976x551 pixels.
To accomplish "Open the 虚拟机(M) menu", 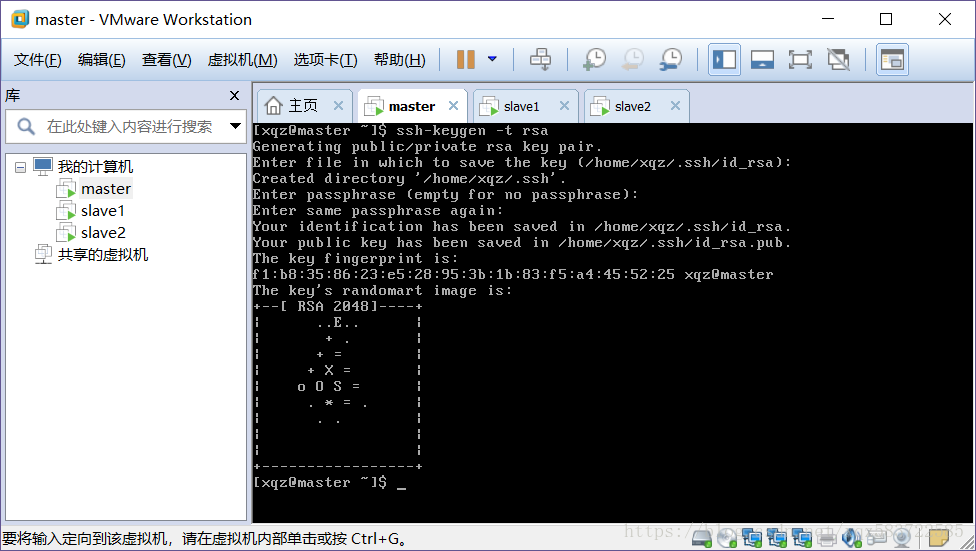I will tap(242, 60).
